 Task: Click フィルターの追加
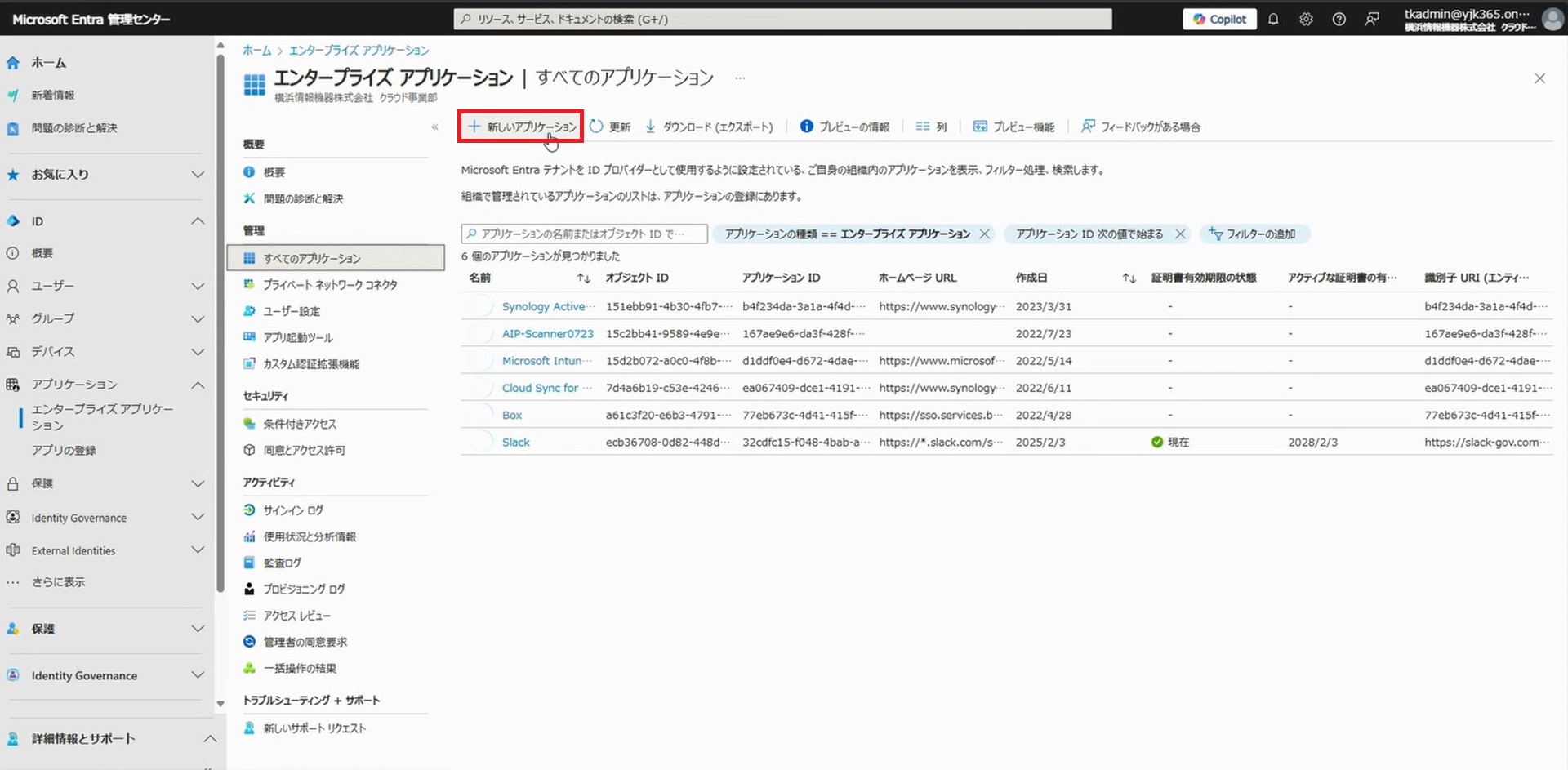[x=1254, y=234]
